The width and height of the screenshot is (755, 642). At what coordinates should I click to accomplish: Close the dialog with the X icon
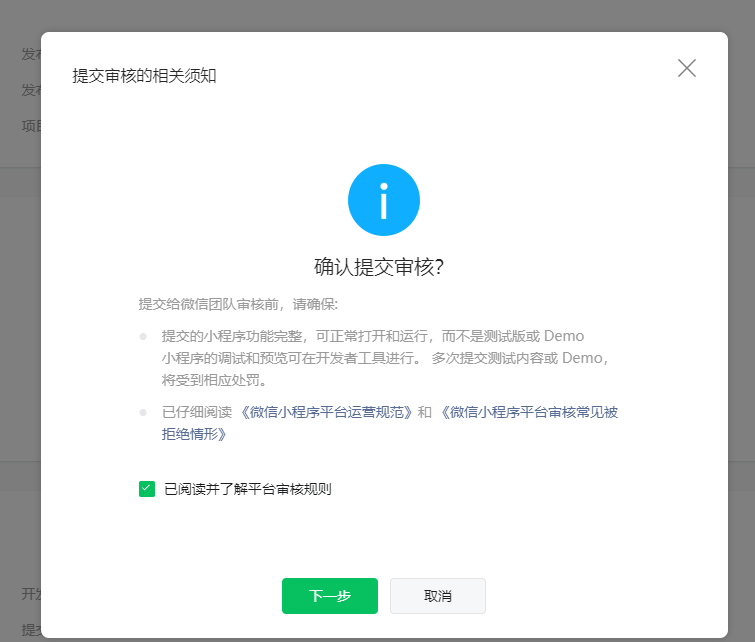pos(686,68)
